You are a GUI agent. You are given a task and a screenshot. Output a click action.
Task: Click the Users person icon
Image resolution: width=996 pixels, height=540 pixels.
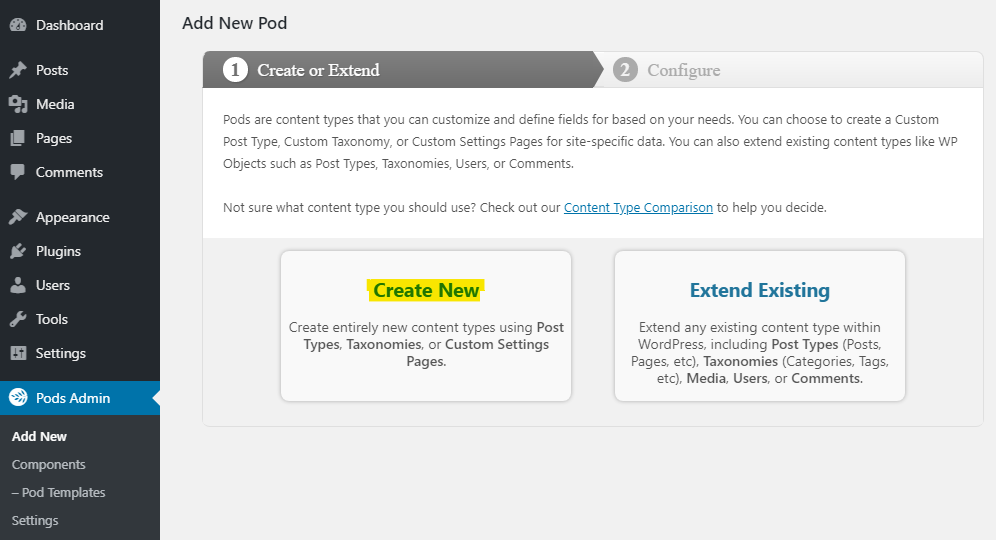tap(18, 285)
